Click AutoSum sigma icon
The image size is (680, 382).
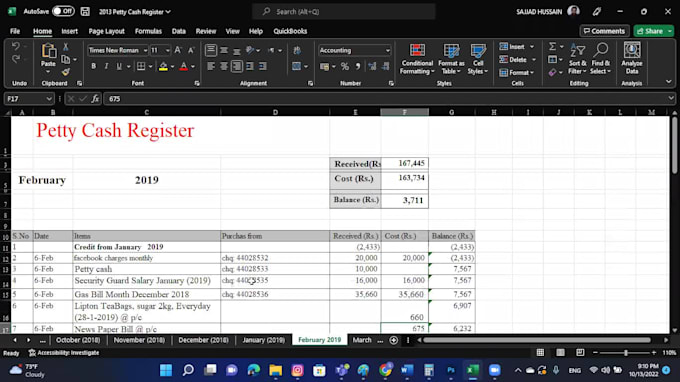tap(552, 46)
